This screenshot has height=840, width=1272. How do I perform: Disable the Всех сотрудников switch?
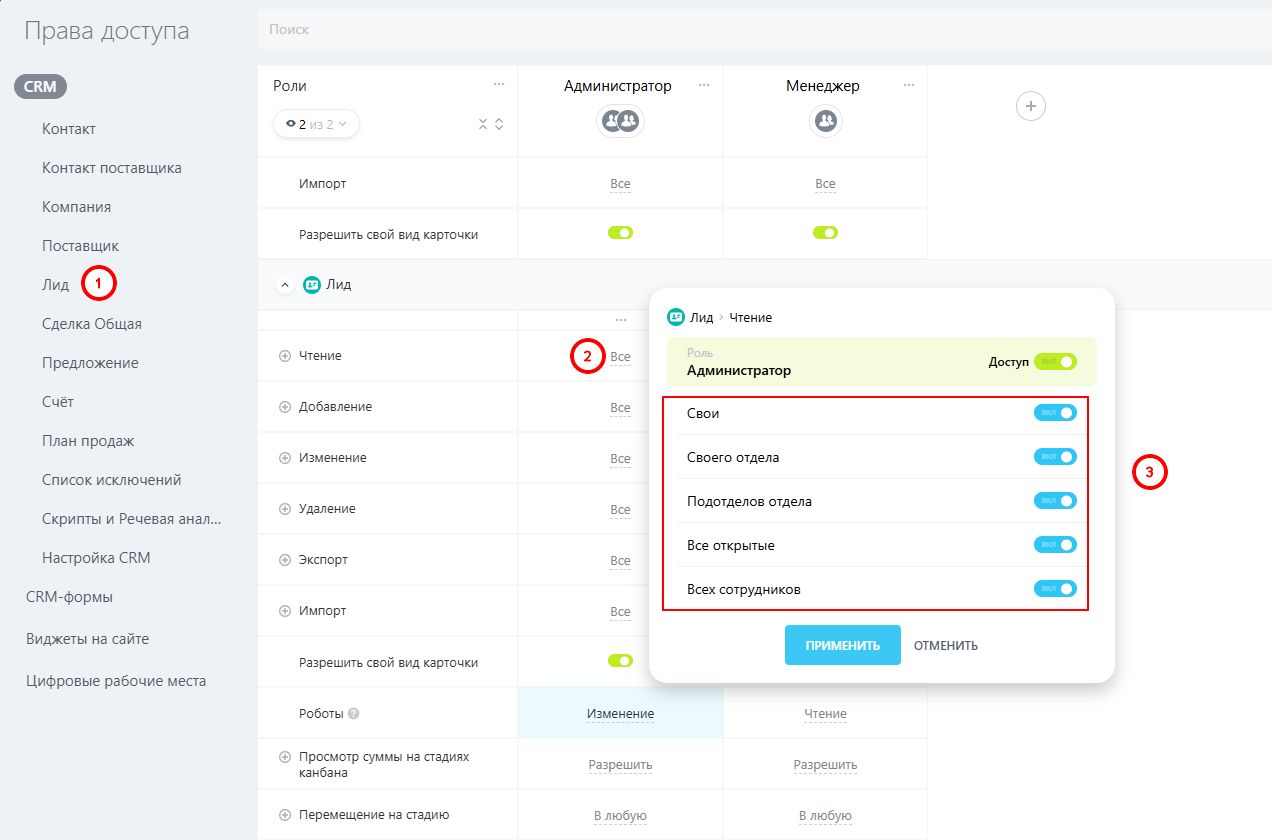click(x=1055, y=589)
